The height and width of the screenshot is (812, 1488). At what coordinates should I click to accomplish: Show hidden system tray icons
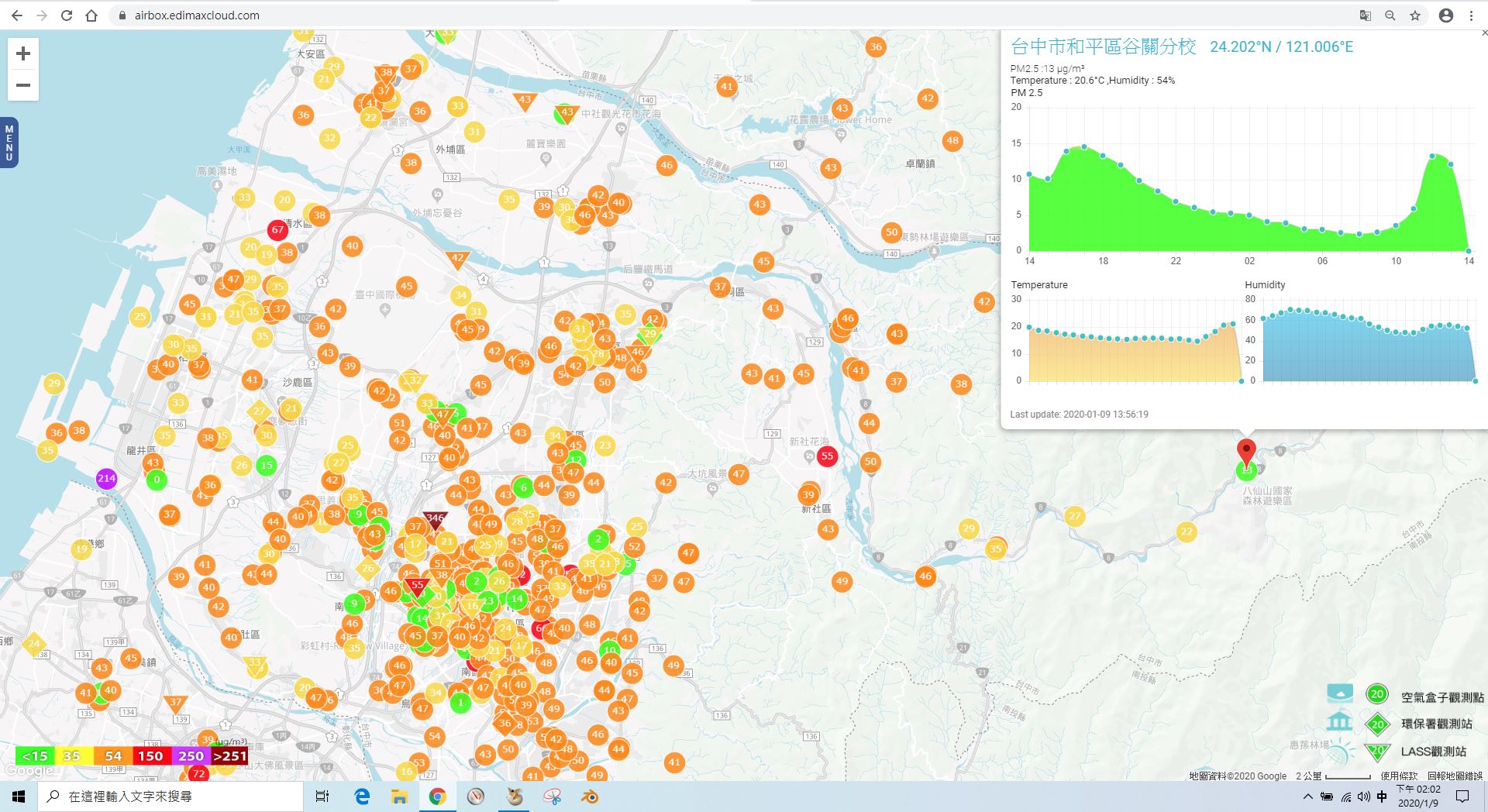tap(1308, 797)
